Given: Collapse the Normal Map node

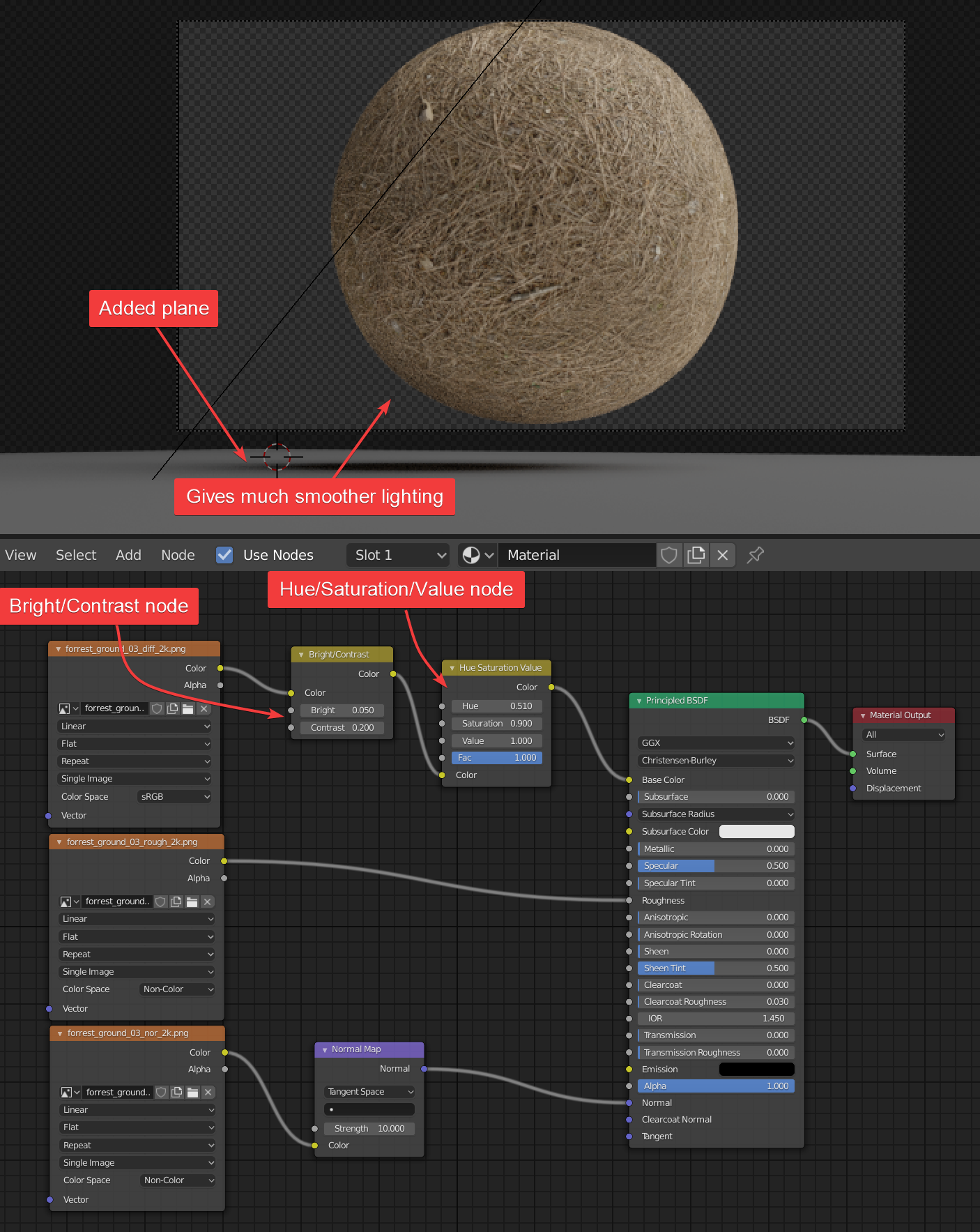Looking at the screenshot, I should pos(325,1049).
